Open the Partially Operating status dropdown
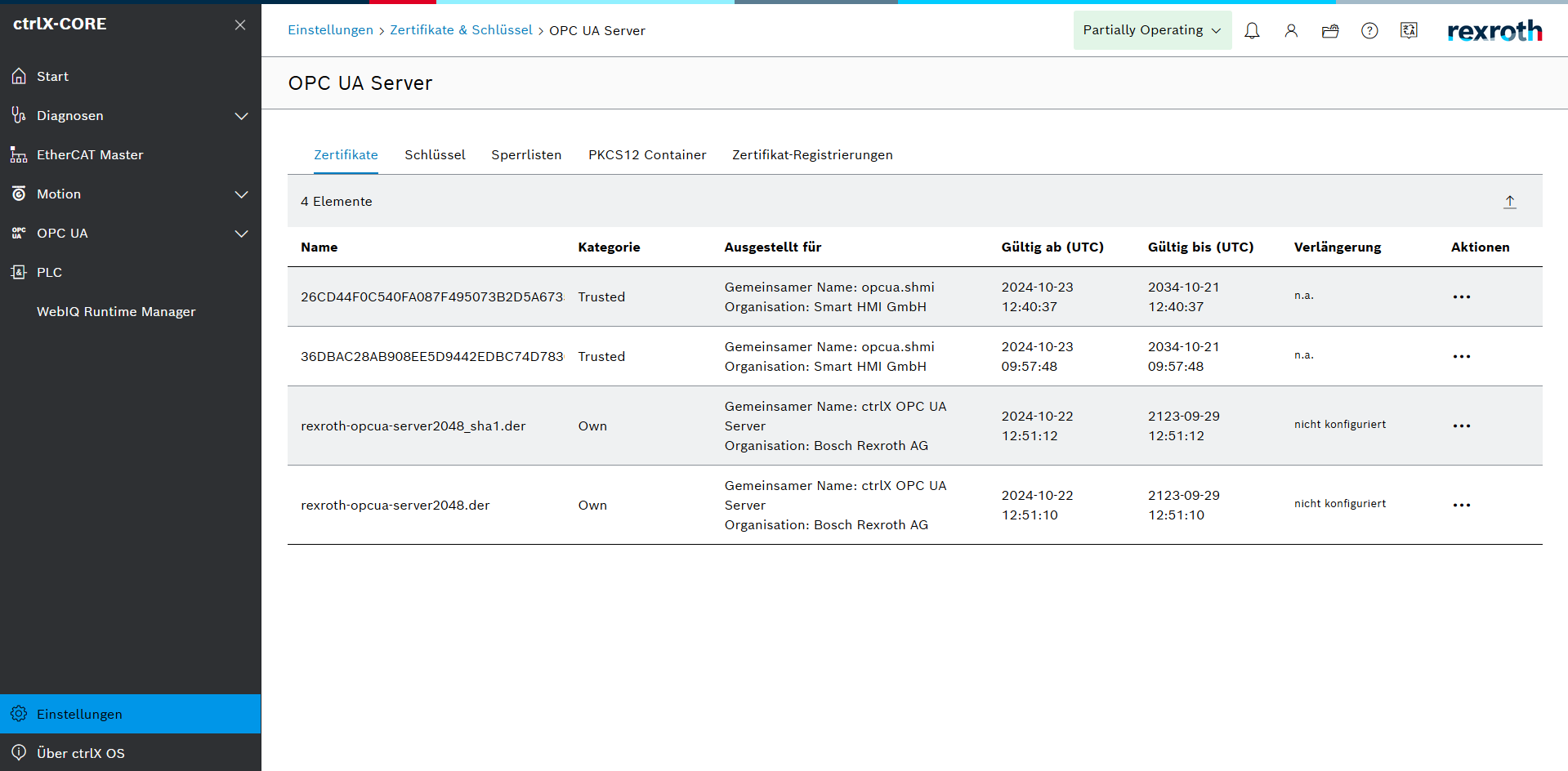 coord(1151,30)
